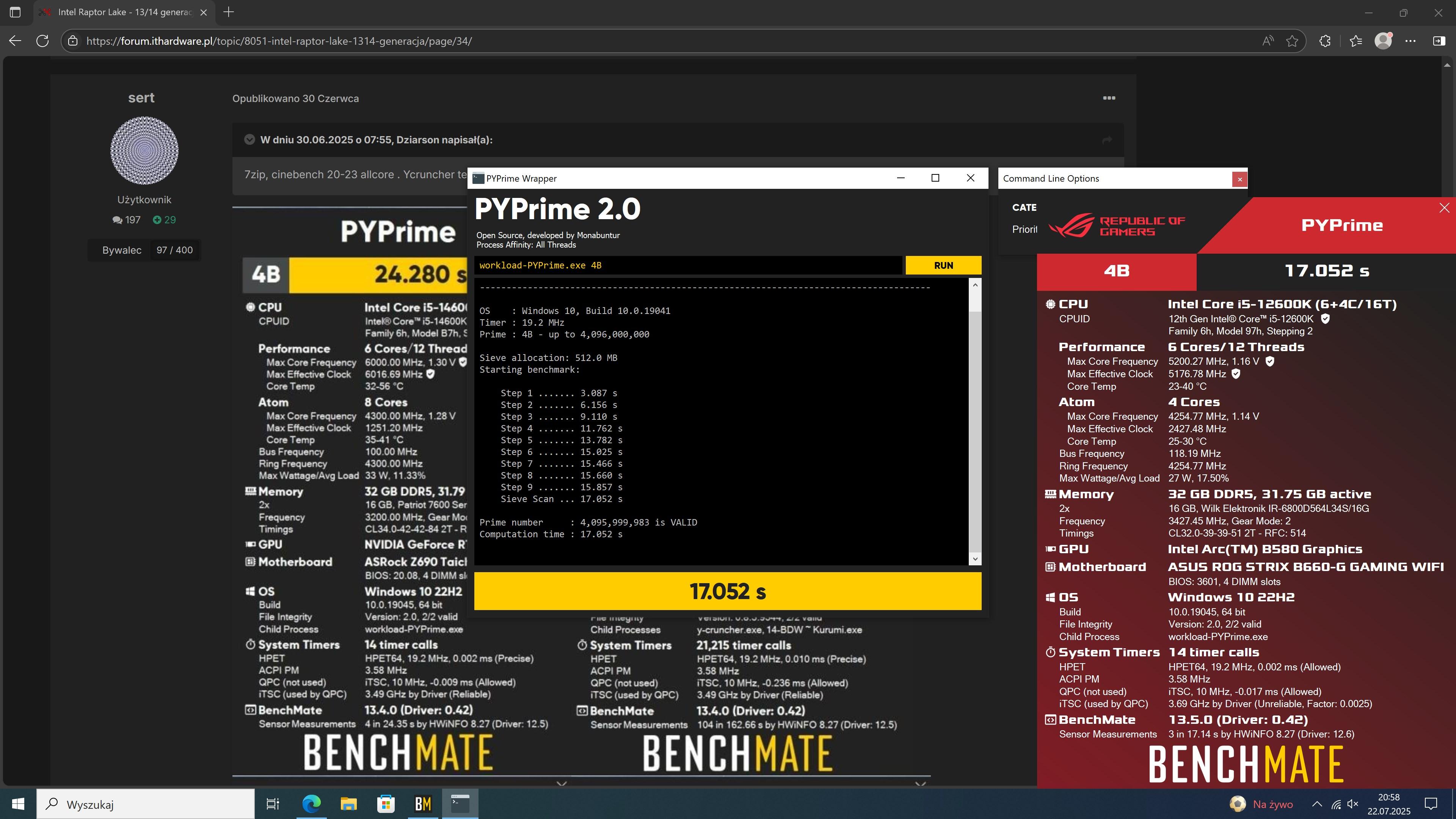Click the share arrow on quote
The image size is (1456, 819).
(x=1107, y=140)
